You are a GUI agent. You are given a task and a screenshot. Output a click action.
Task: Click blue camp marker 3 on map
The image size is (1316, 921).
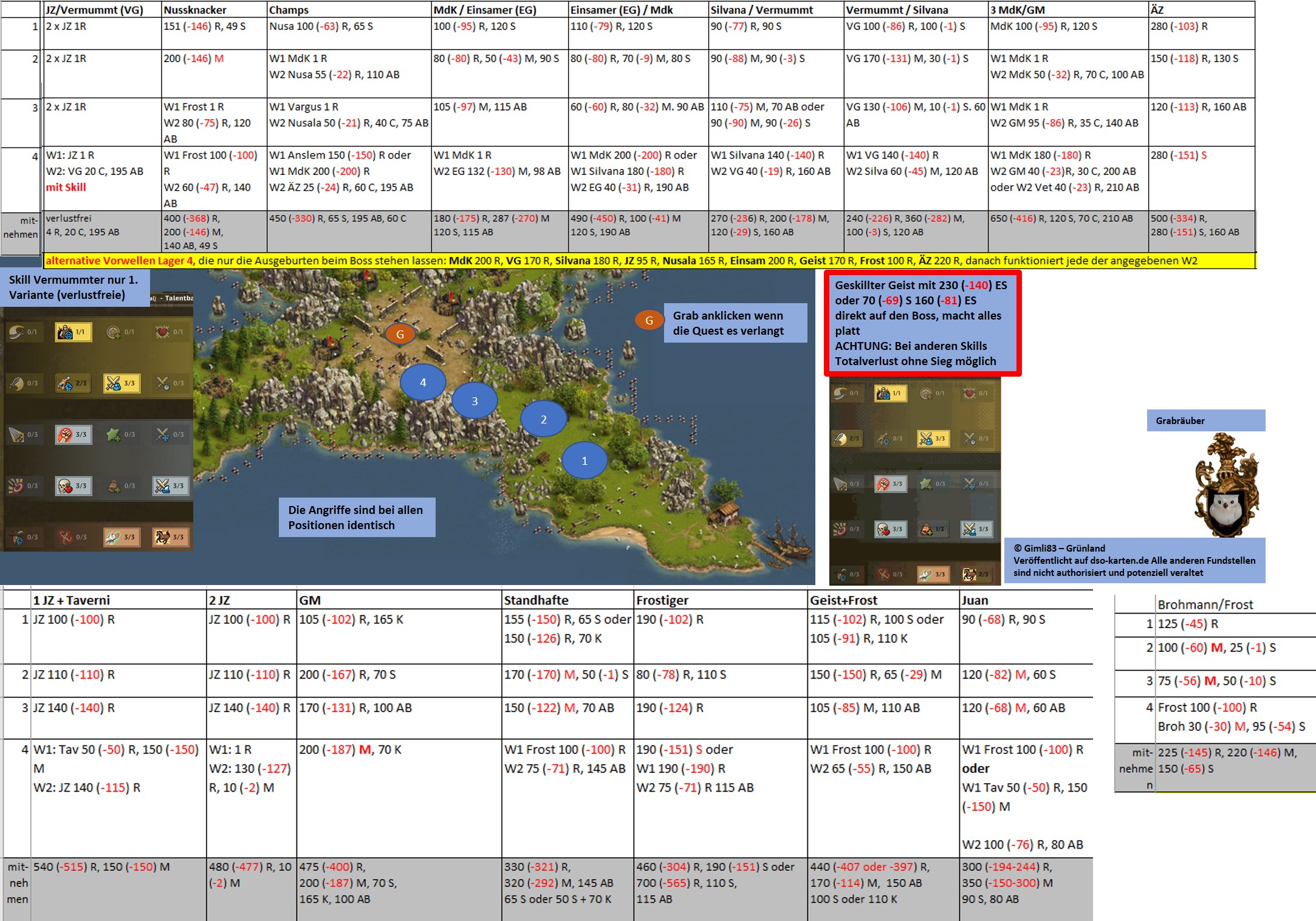pos(475,401)
